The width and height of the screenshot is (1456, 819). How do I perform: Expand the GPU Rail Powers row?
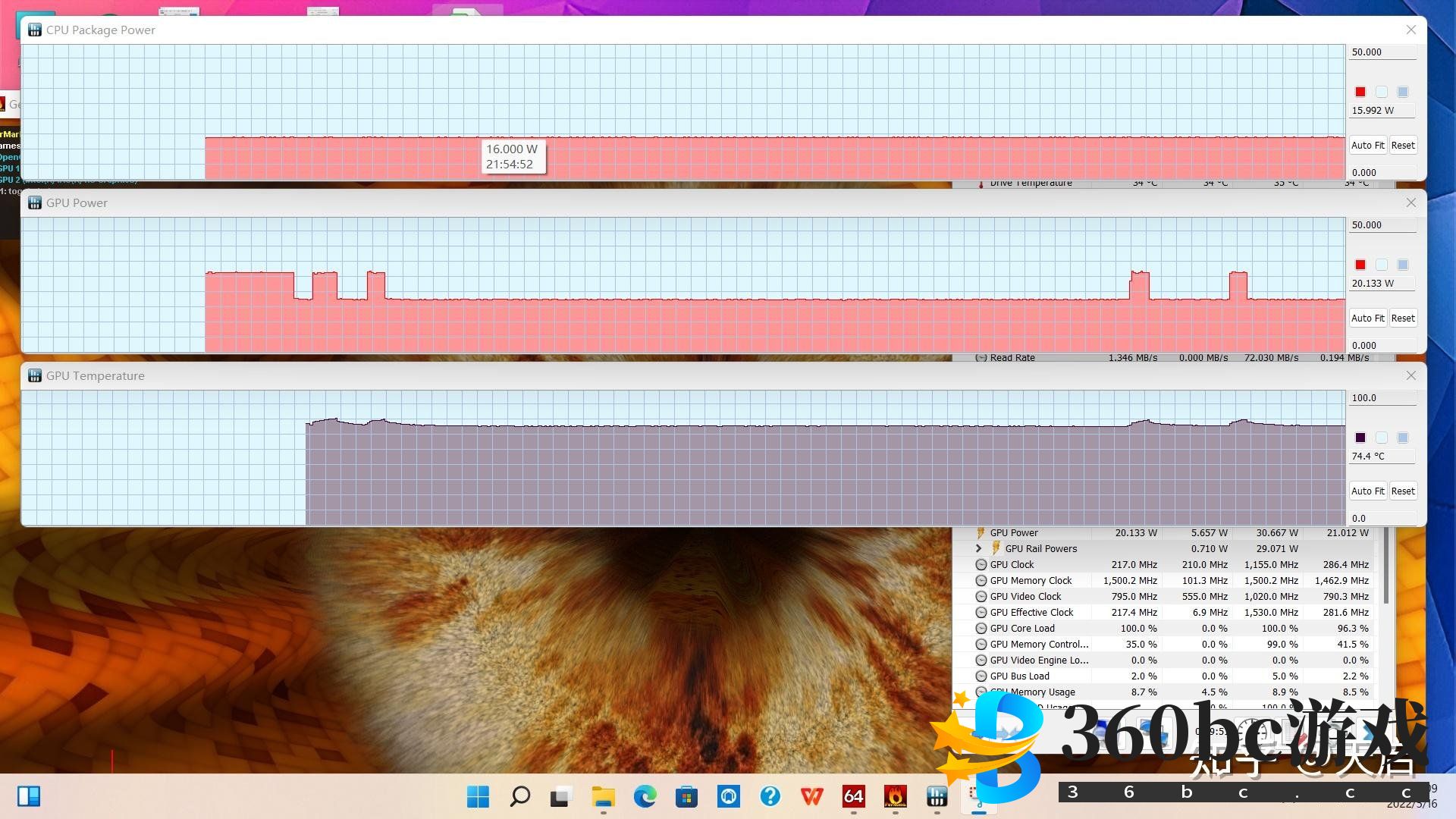point(978,548)
